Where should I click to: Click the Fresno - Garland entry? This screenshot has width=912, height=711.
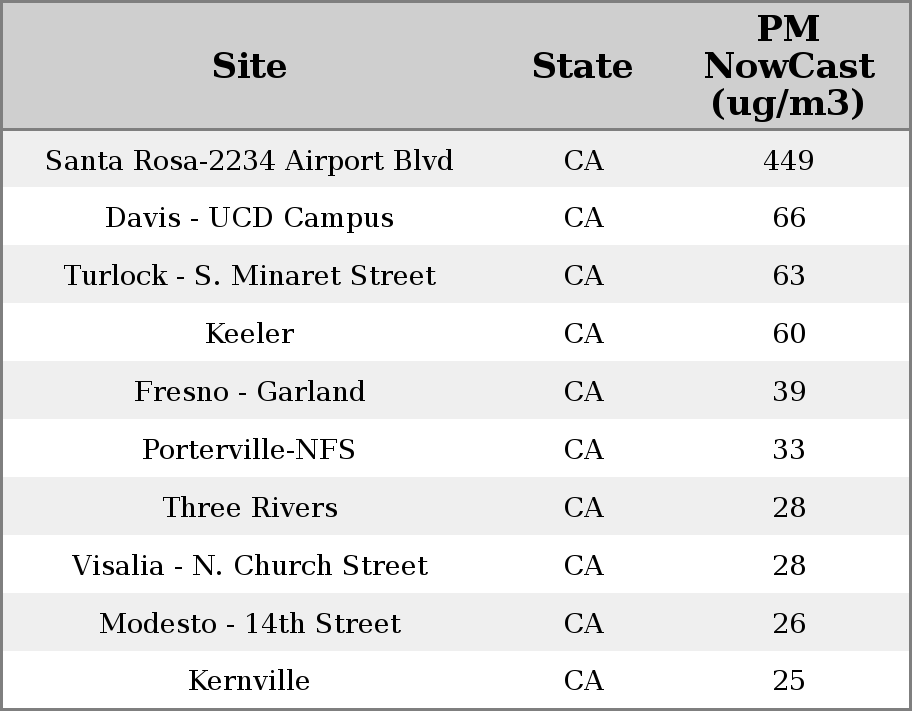tap(249, 392)
